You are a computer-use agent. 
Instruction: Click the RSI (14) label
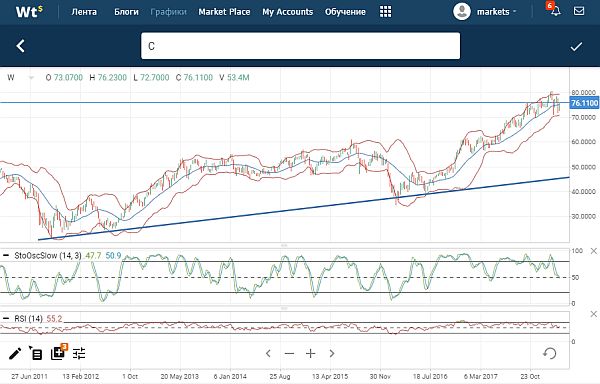pos(28,319)
